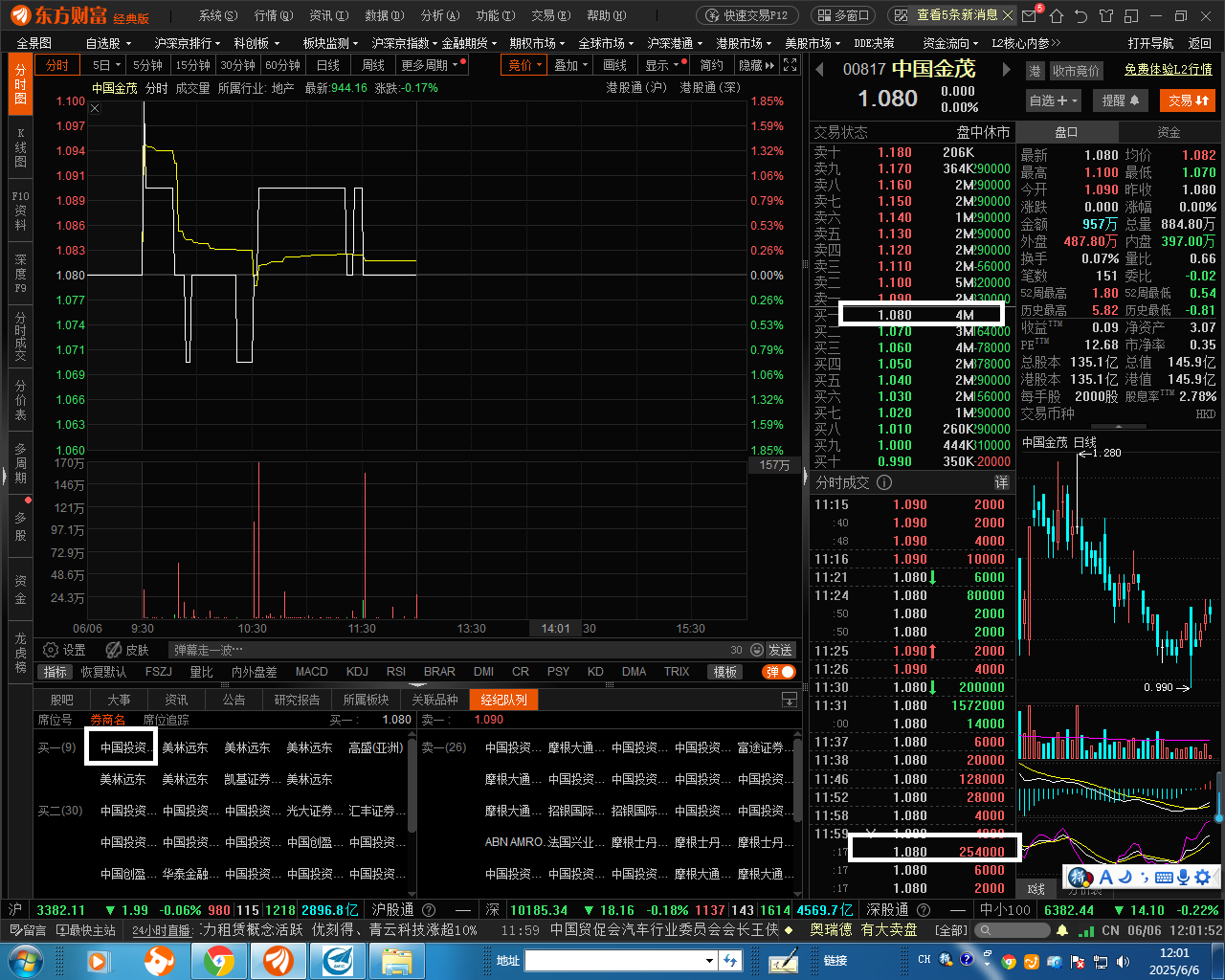The height and width of the screenshot is (980, 1225).
Task: Open 分析(A) menu
Action: (x=440, y=15)
